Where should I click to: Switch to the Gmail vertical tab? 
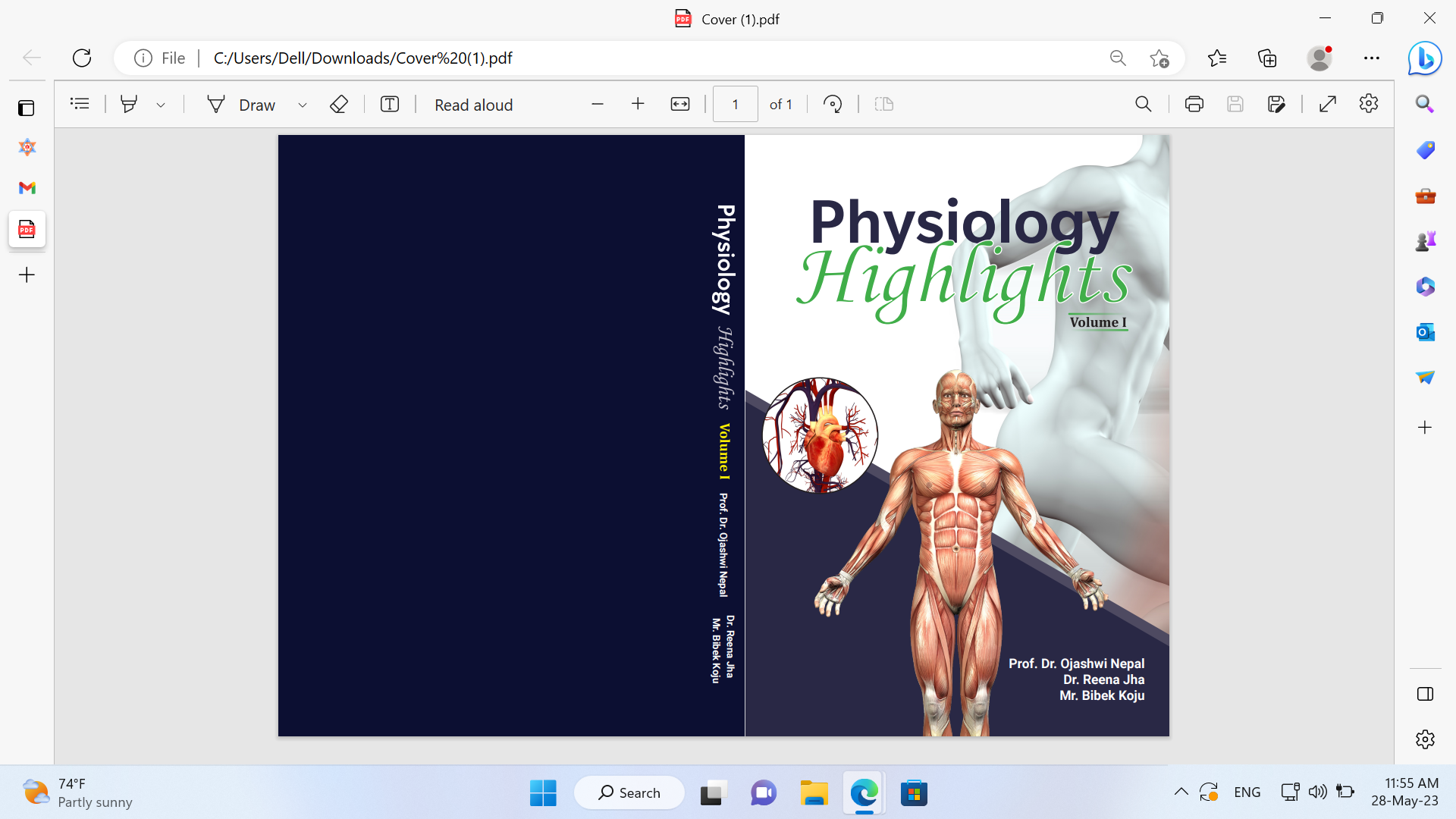pos(27,187)
